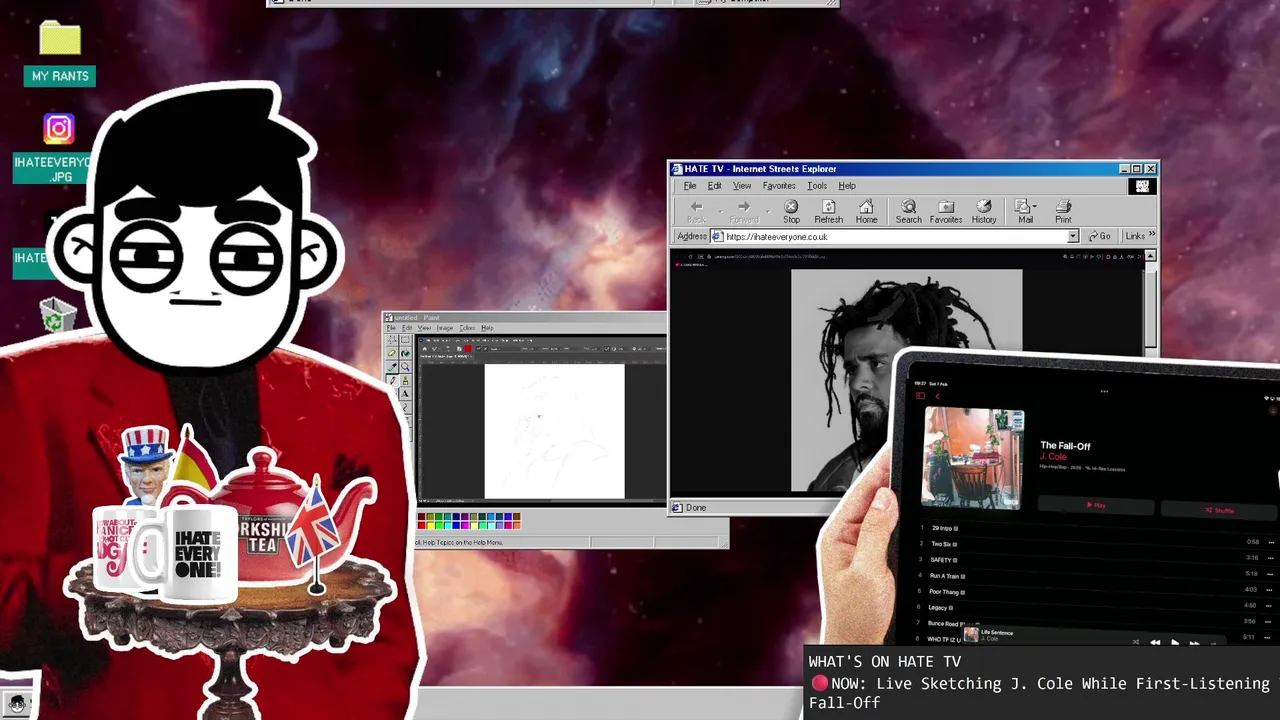Open the Address bar dropdown list
The height and width of the screenshot is (720, 1280).
pos(1073,237)
